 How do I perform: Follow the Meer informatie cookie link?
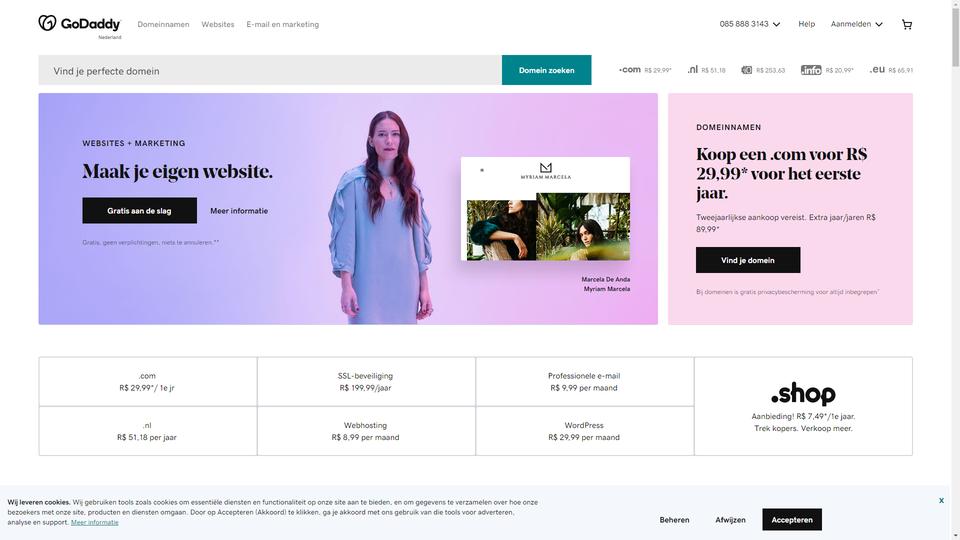(x=95, y=522)
